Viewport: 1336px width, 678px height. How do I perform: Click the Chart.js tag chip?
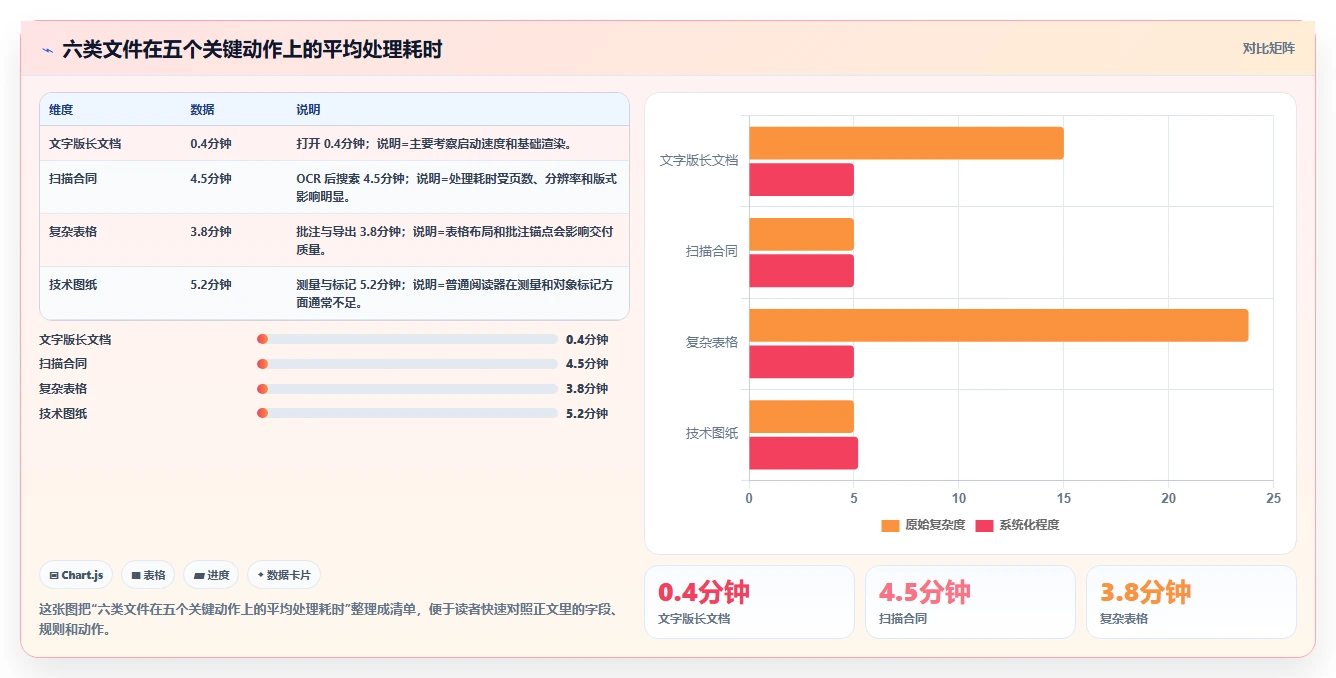point(76,575)
